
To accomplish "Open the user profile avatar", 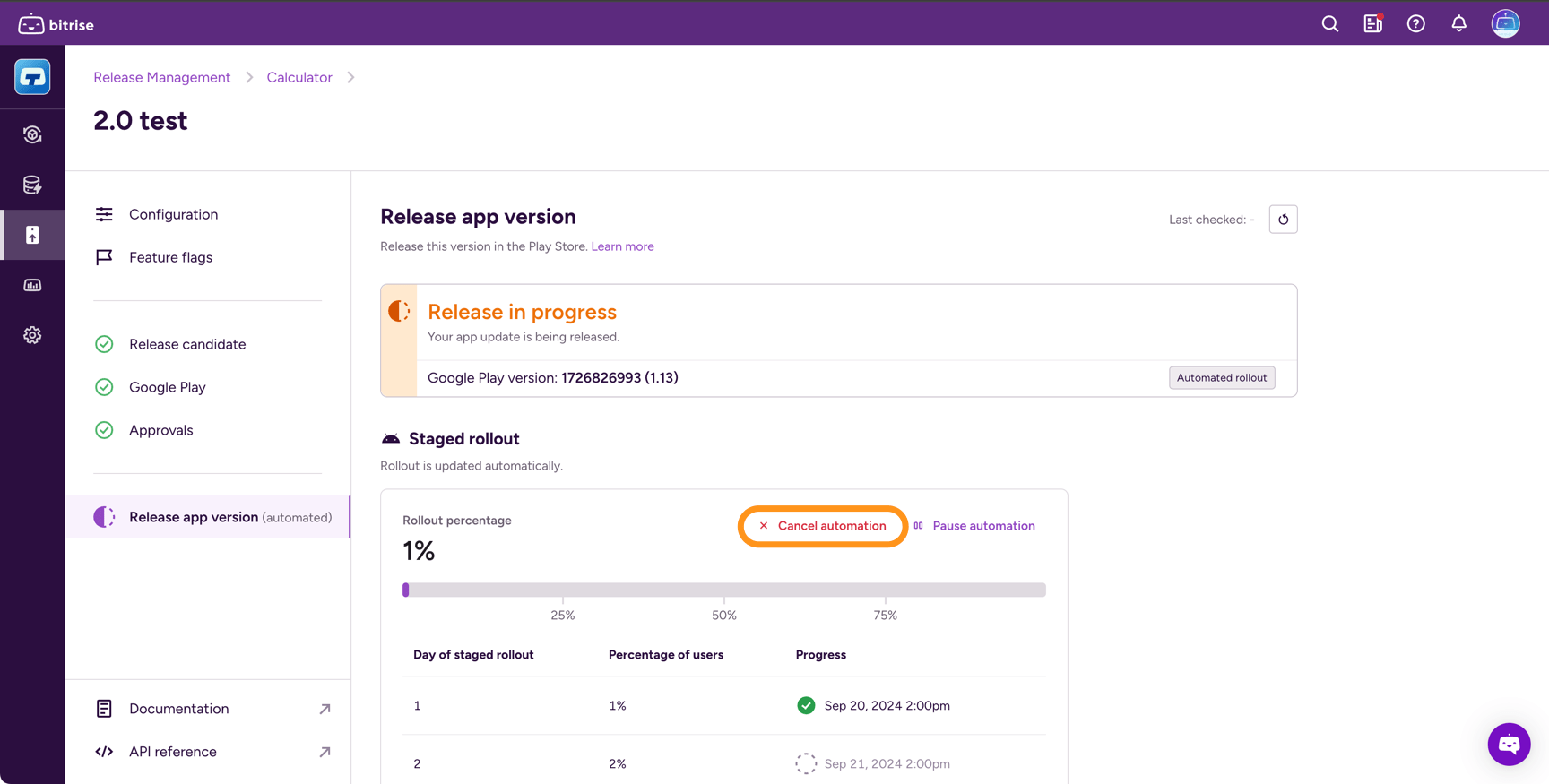I will [x=1505, y=24].
